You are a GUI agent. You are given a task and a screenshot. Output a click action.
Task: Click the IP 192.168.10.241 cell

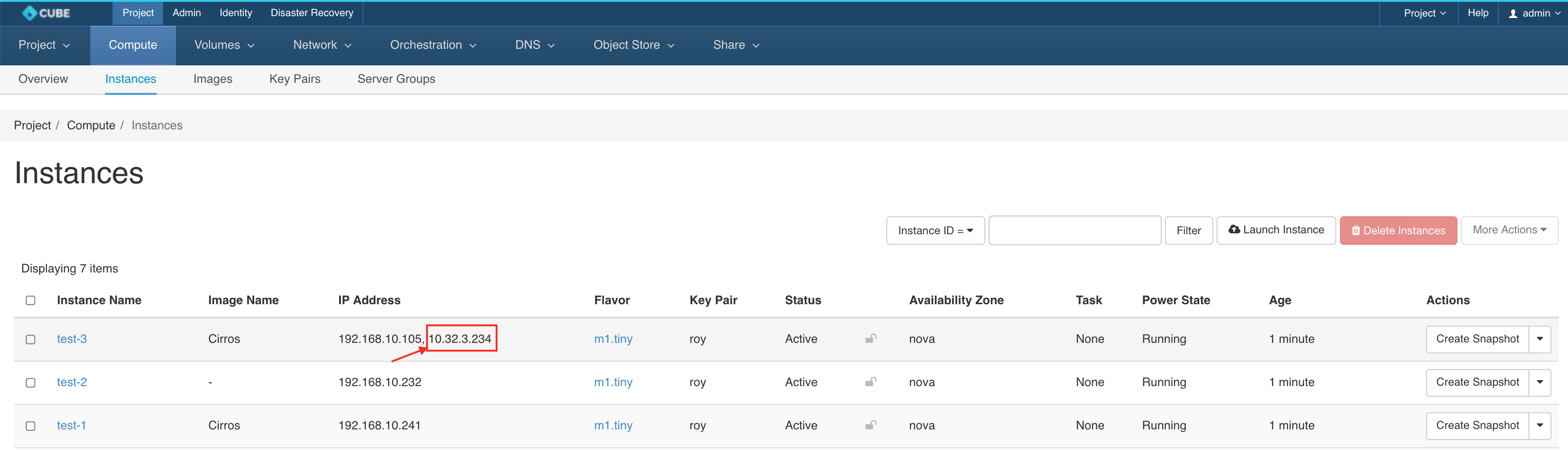point(379,425)
